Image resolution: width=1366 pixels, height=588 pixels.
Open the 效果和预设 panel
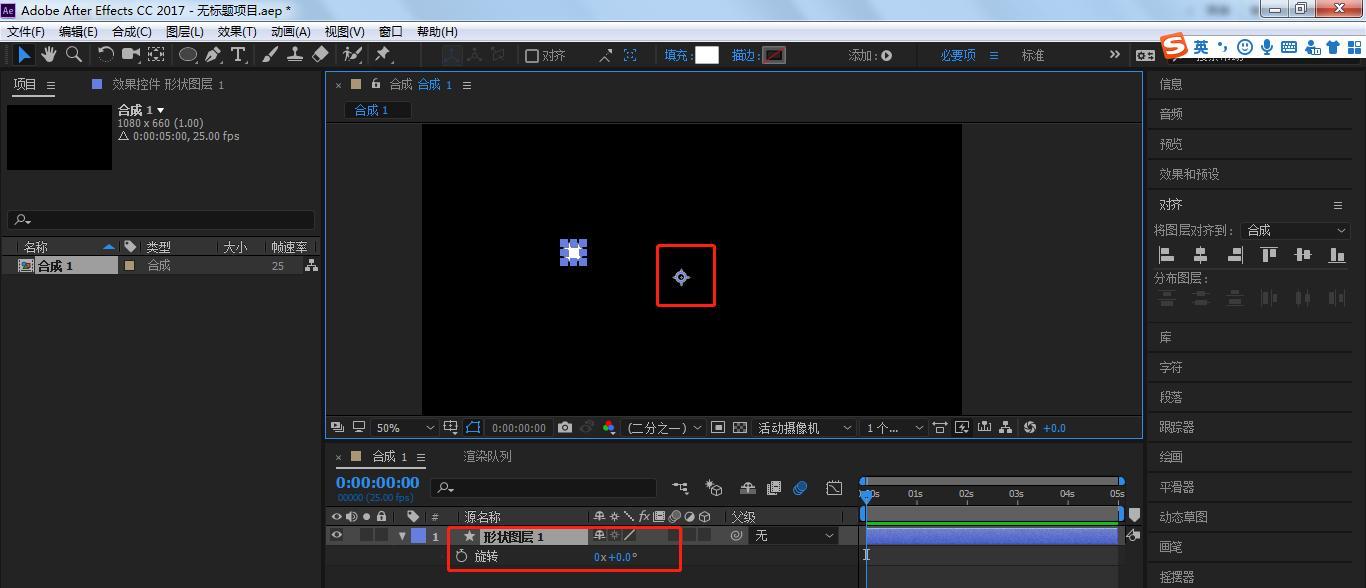point(1189,174)
